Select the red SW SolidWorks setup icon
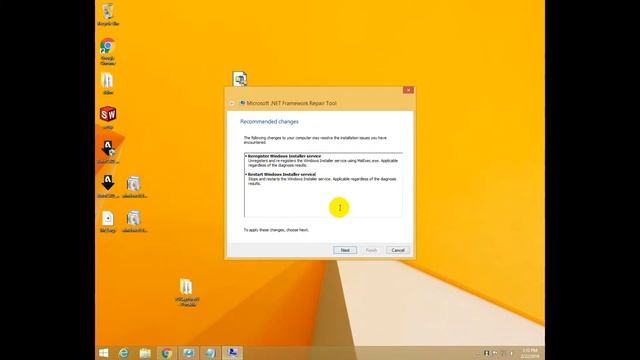Image resolution: width=640 pixels, height=360 pixels. [108, 118]
